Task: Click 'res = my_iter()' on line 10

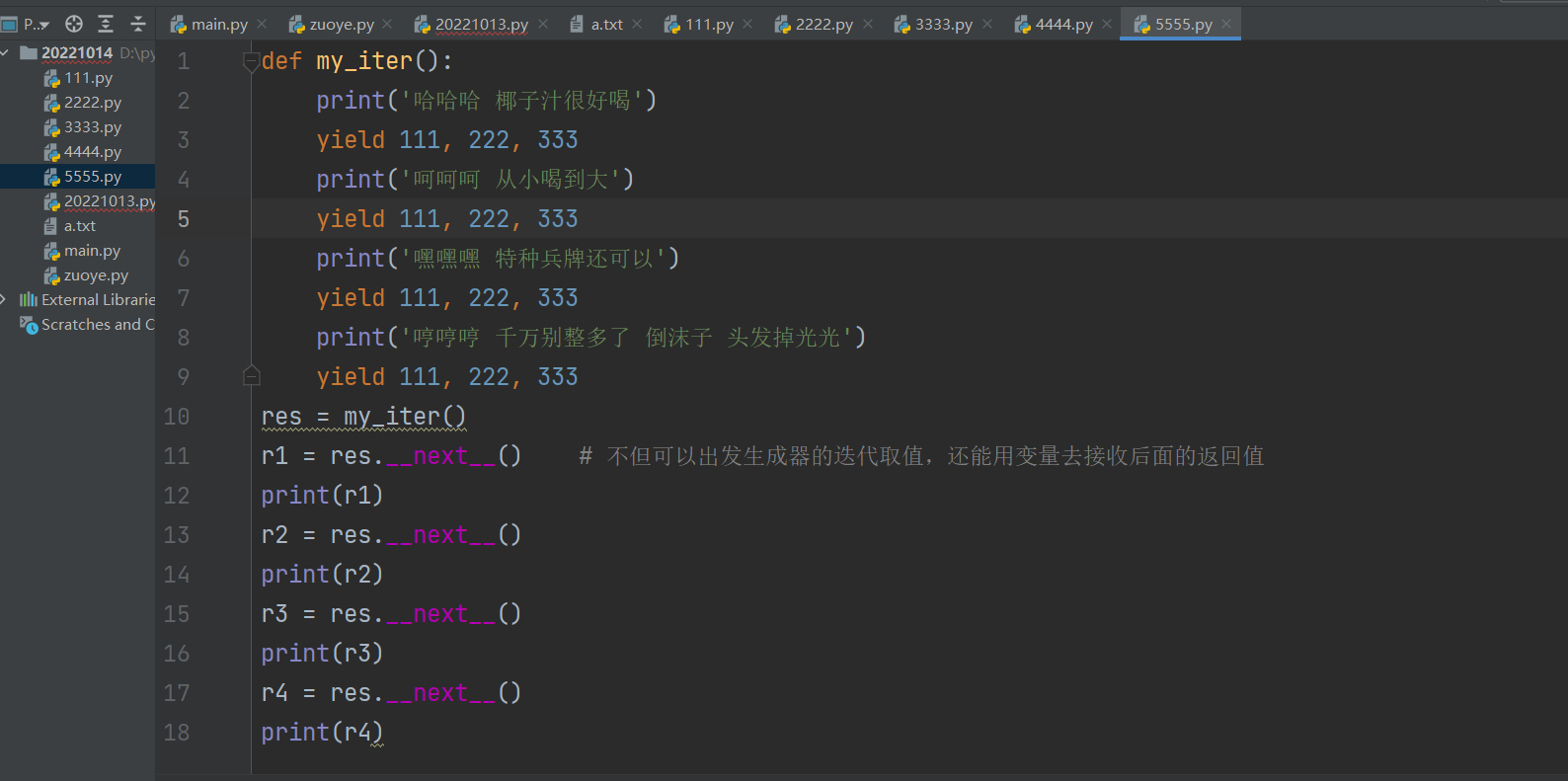Action: point(363,417)
